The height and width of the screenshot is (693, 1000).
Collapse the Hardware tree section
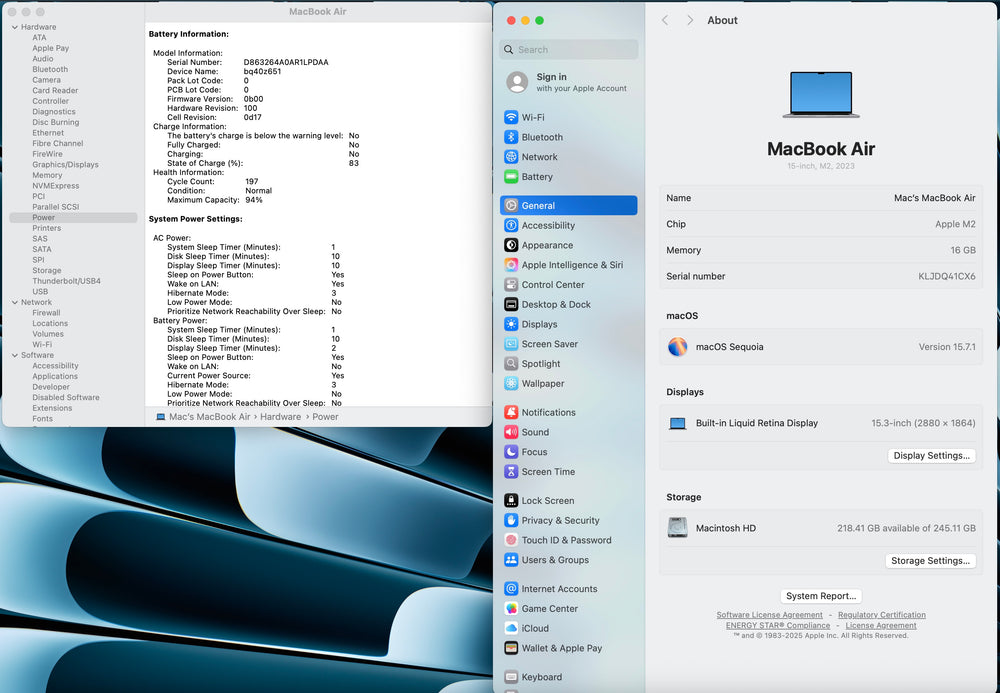14,27
